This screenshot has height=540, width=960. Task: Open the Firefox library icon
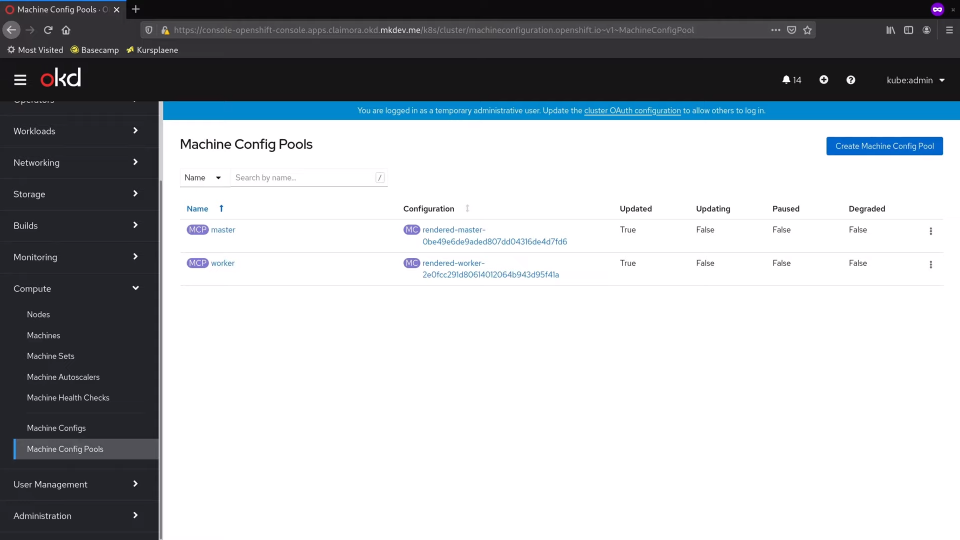coord(891,29)
